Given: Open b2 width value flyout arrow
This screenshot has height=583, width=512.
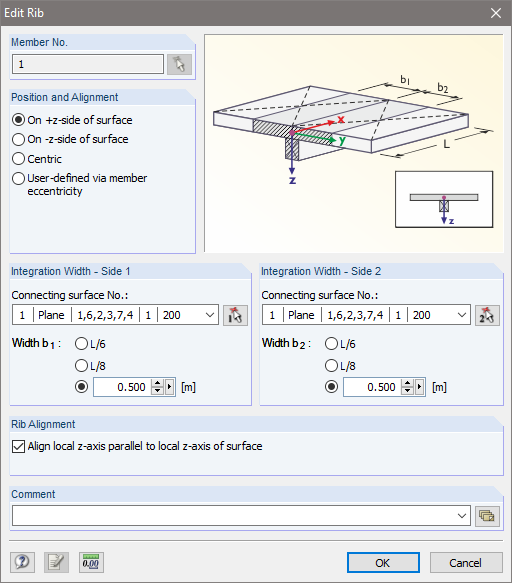Looking at the screenshot, I should 419,387.
